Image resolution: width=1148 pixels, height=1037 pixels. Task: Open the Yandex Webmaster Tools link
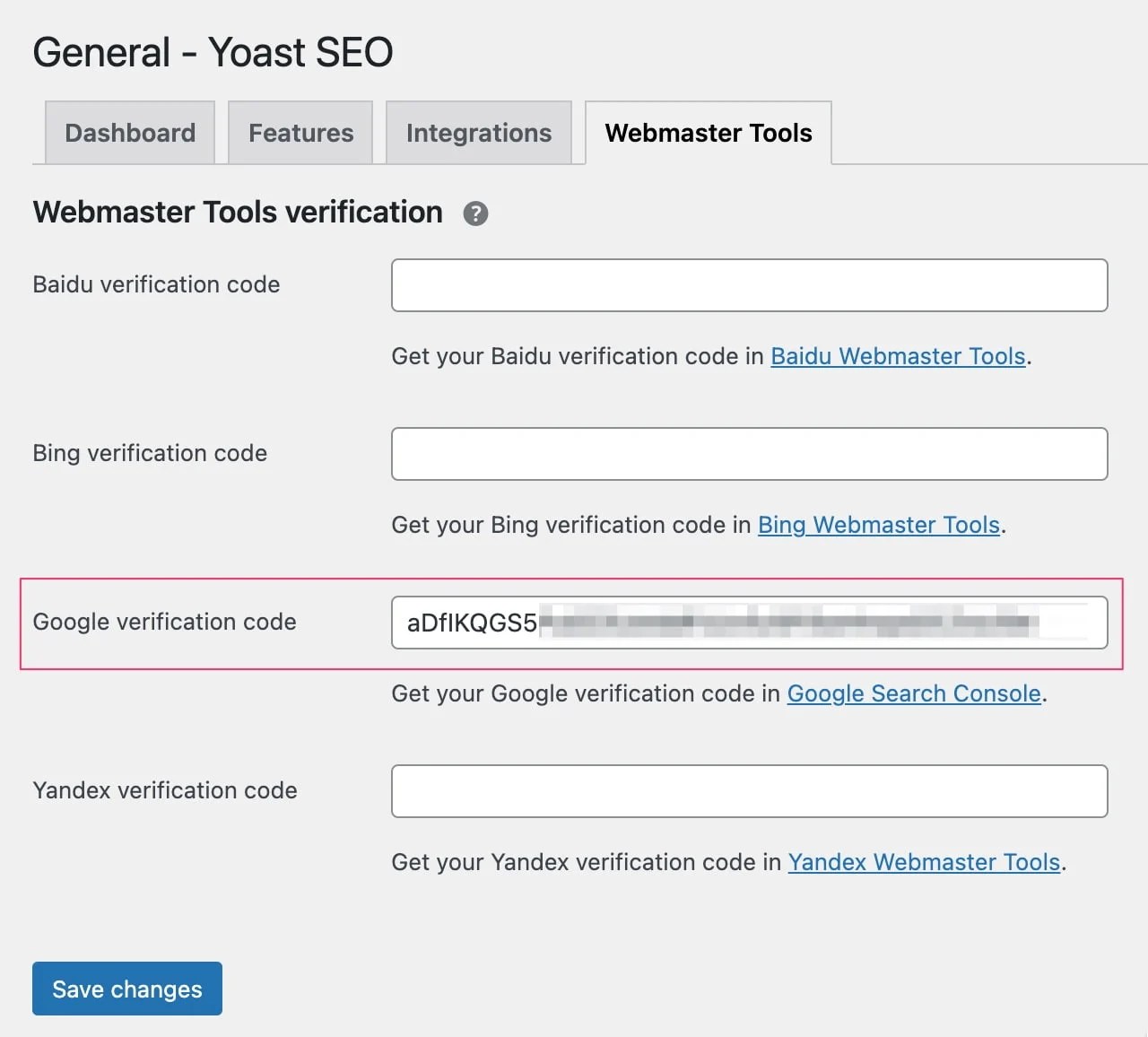pos(924,862)
